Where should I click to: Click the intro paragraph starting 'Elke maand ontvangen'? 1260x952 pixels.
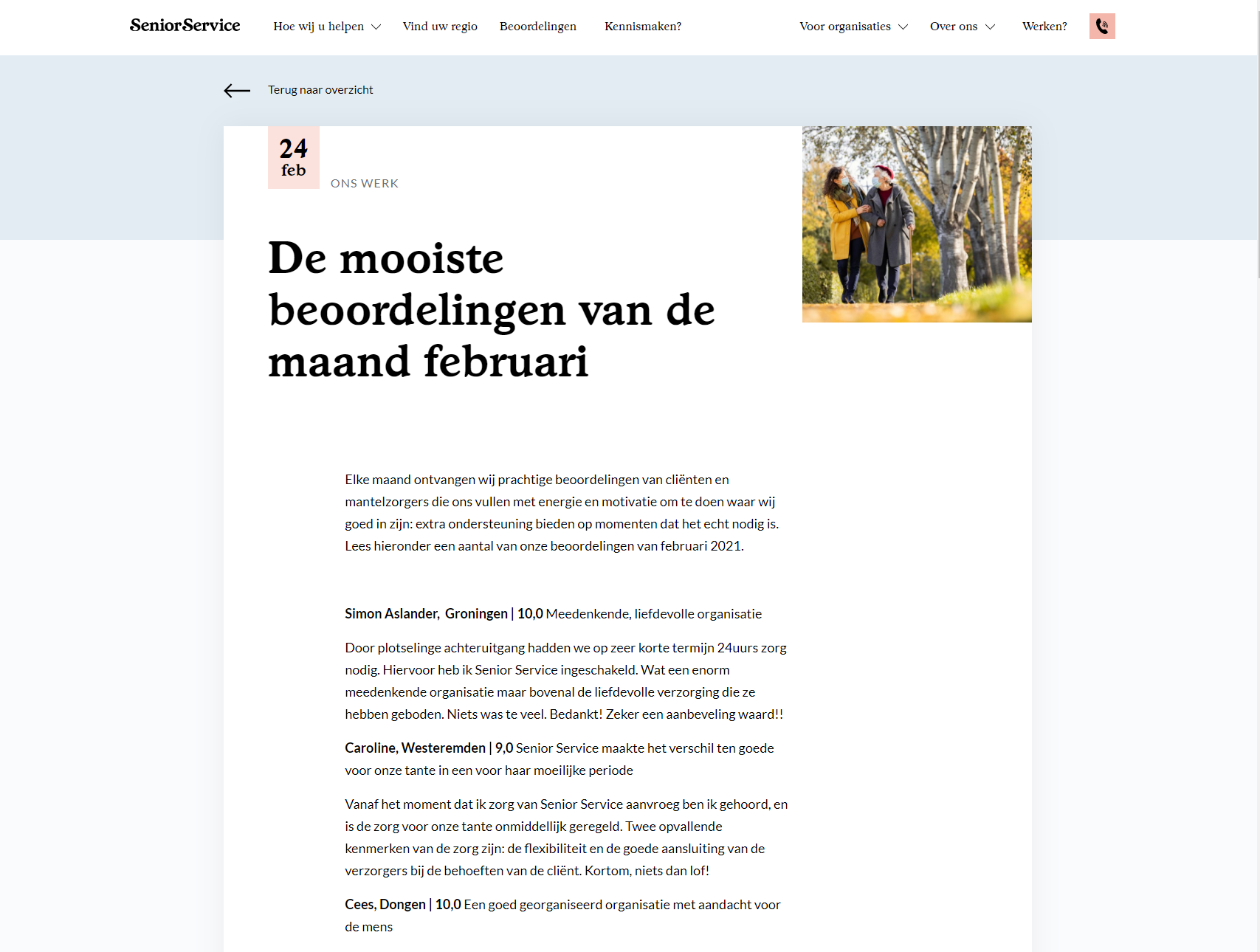[x=562, y=513]
